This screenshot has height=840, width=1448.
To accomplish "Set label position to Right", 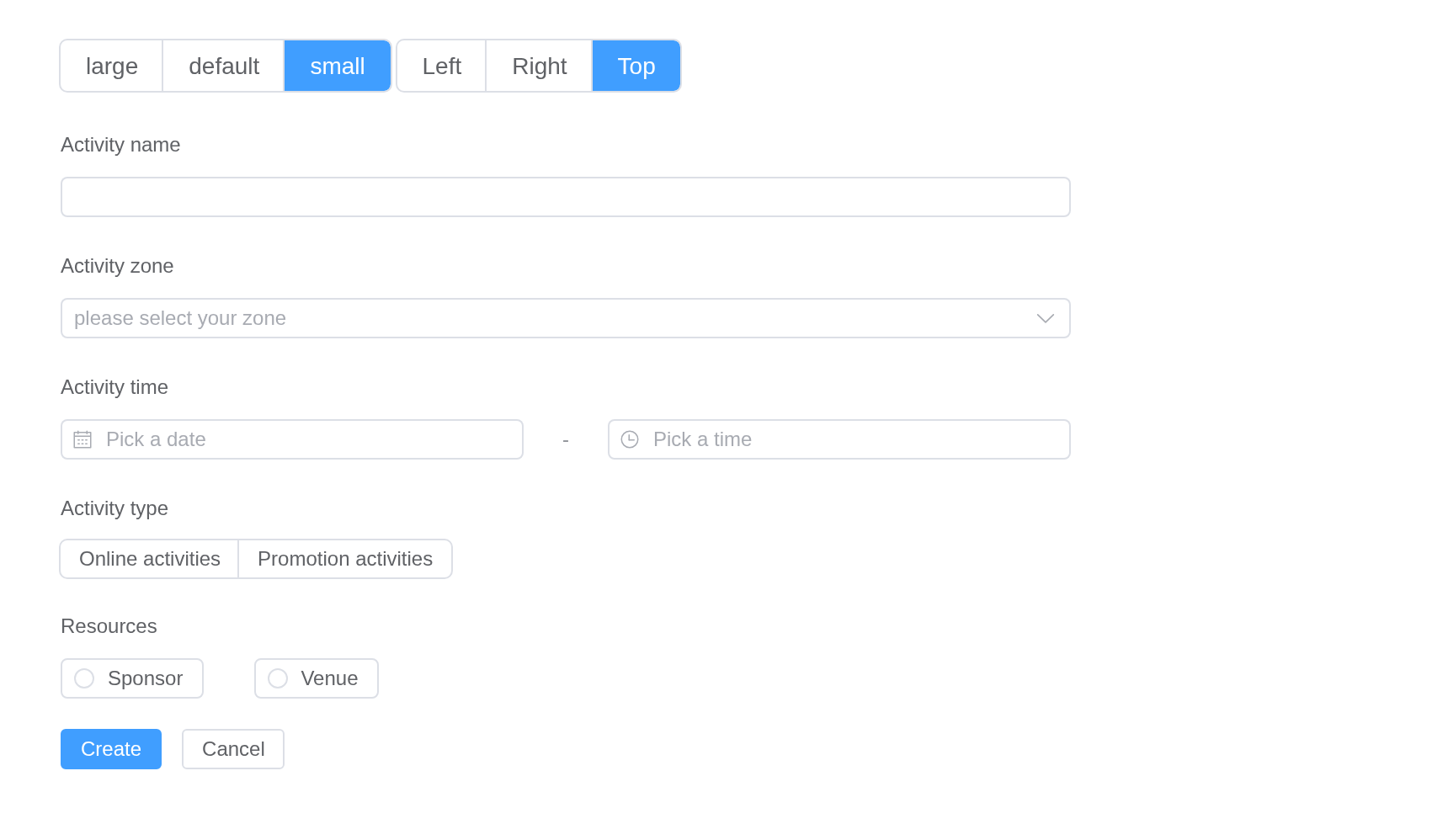I will pos(540,66).
